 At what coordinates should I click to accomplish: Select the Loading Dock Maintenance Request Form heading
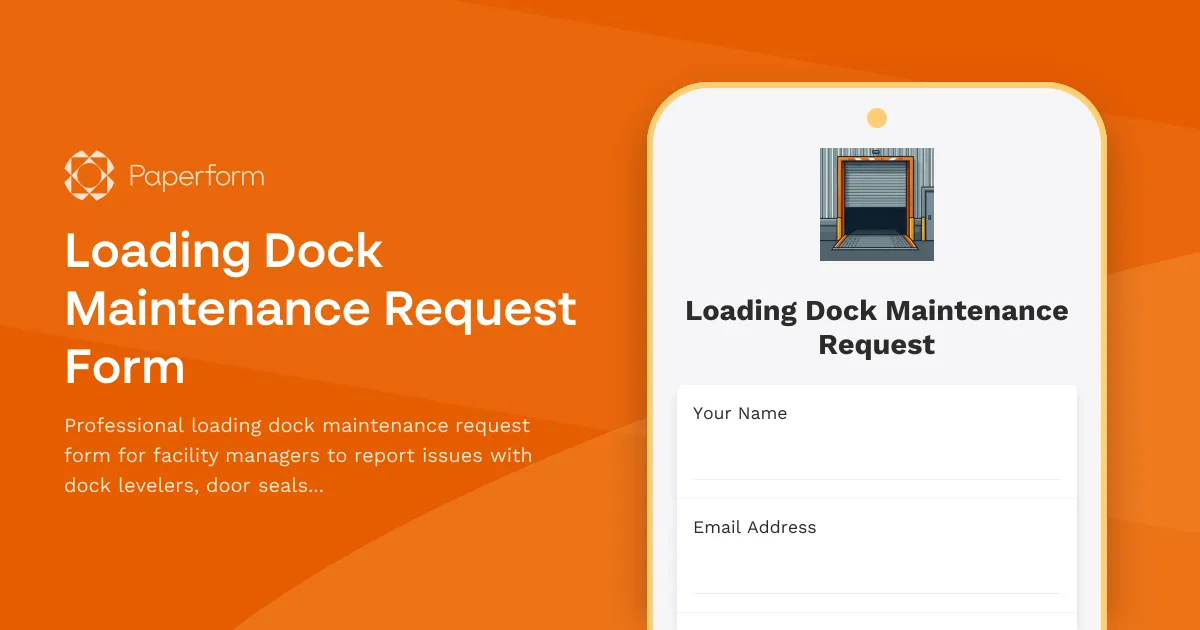[320, 310]
